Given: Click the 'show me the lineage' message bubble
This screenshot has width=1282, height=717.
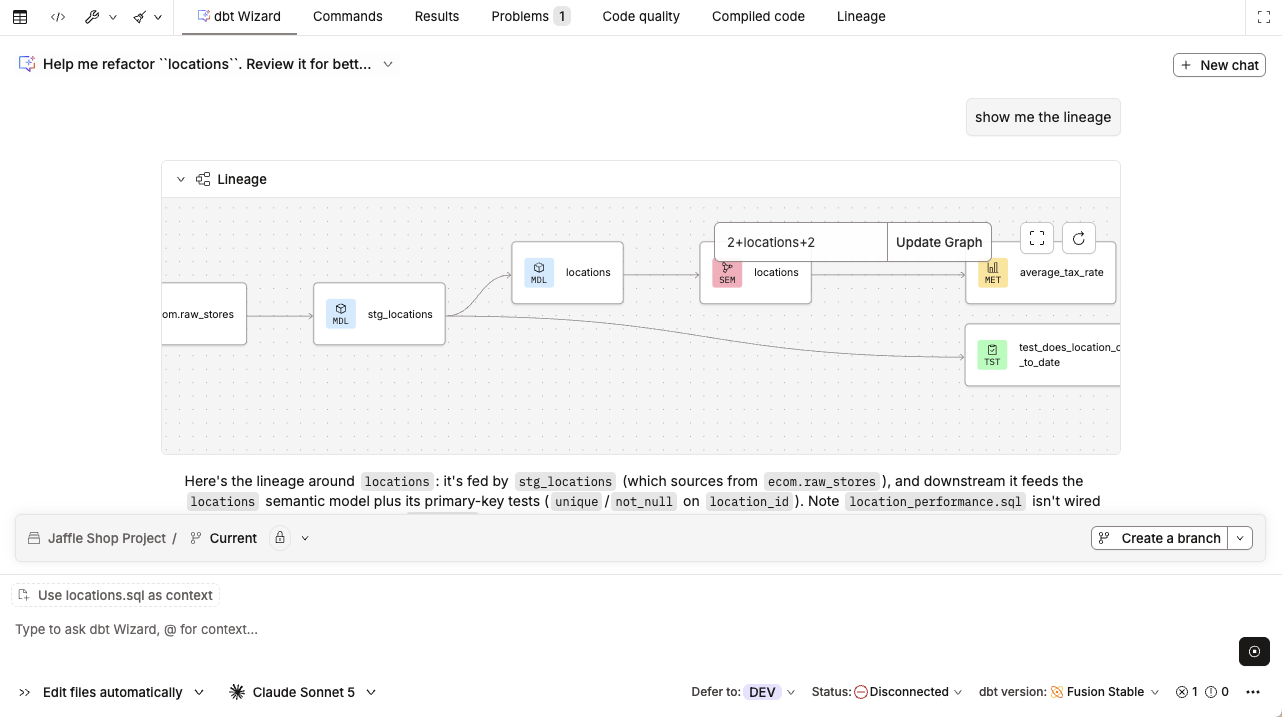Looking at the screenshot, I should pyautogui.click(x=1043, y=117).
